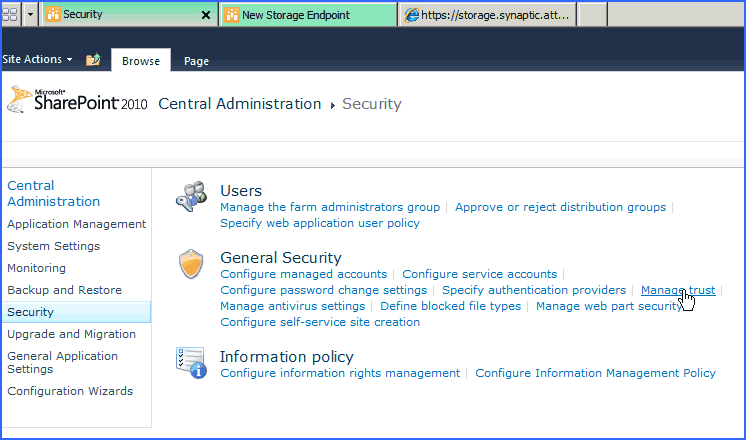The width and height of the screenshot is (746, 440).
Task: Open Configure information rights management
Action: click(340, 373)
